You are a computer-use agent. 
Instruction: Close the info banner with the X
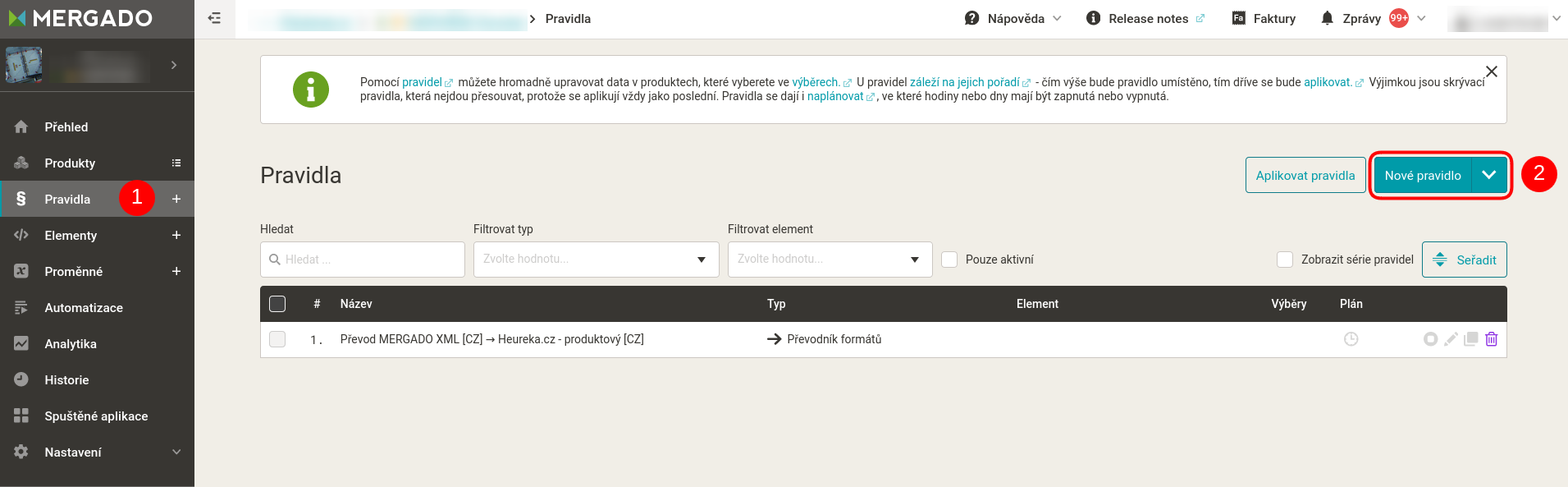(1491, 71)
